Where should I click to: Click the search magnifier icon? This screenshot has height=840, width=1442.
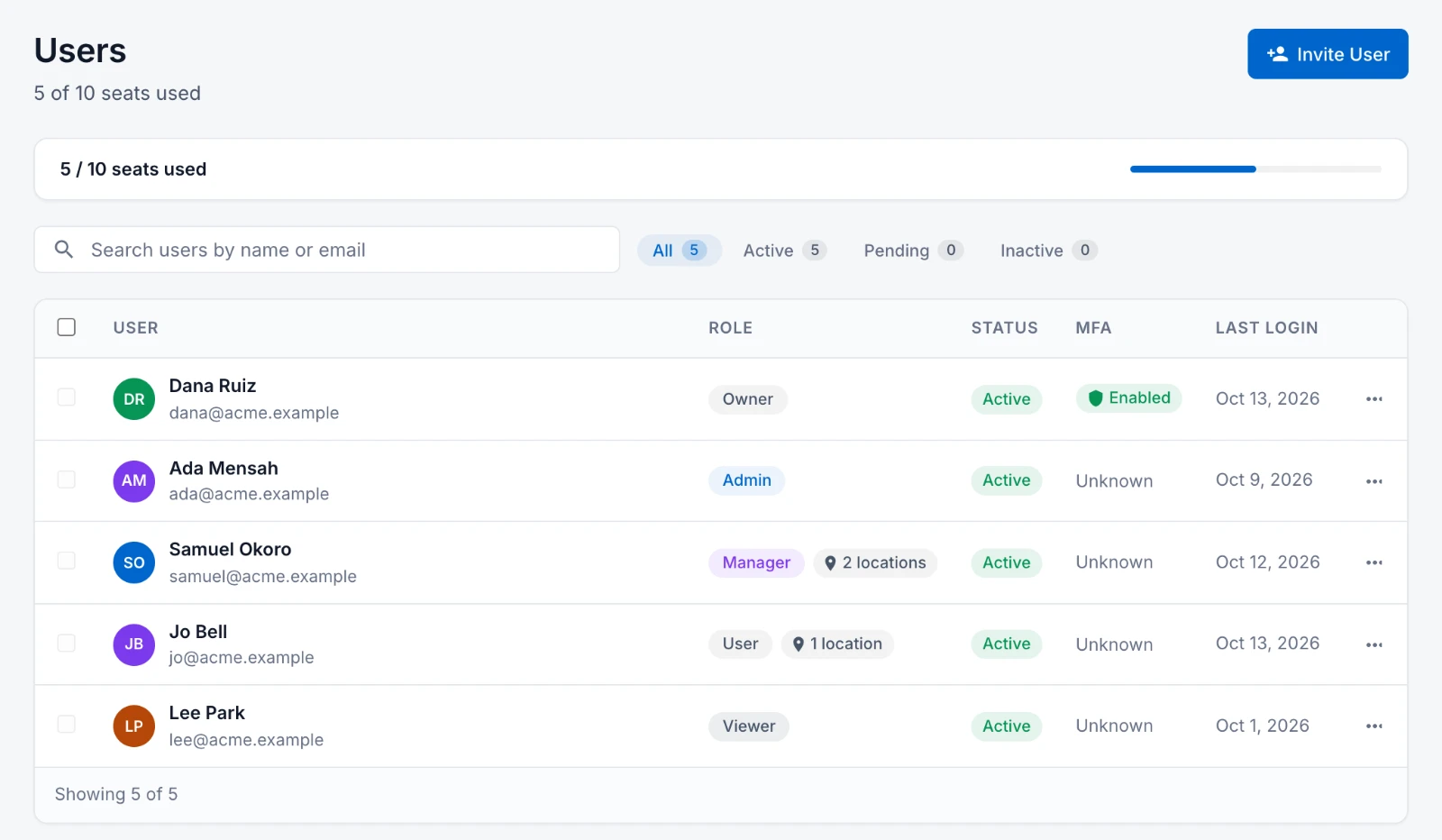(64, 250)
